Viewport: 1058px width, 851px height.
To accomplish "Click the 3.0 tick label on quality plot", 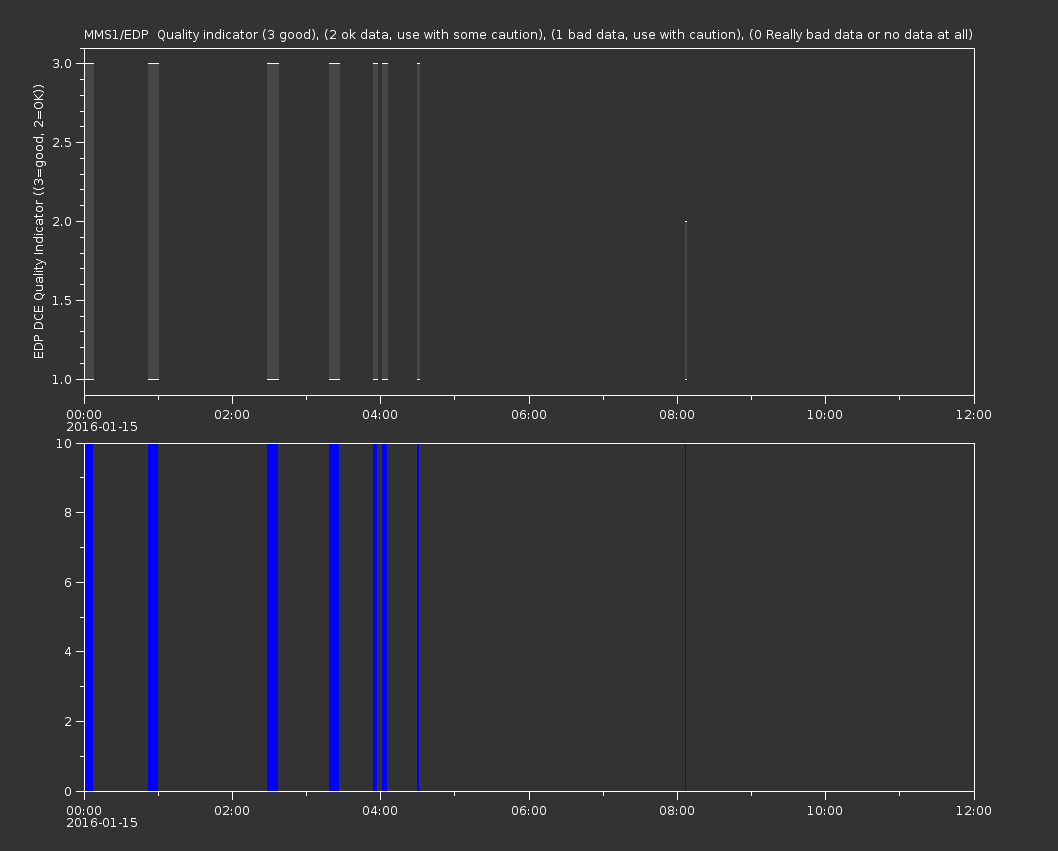I will tap(62, 63).
